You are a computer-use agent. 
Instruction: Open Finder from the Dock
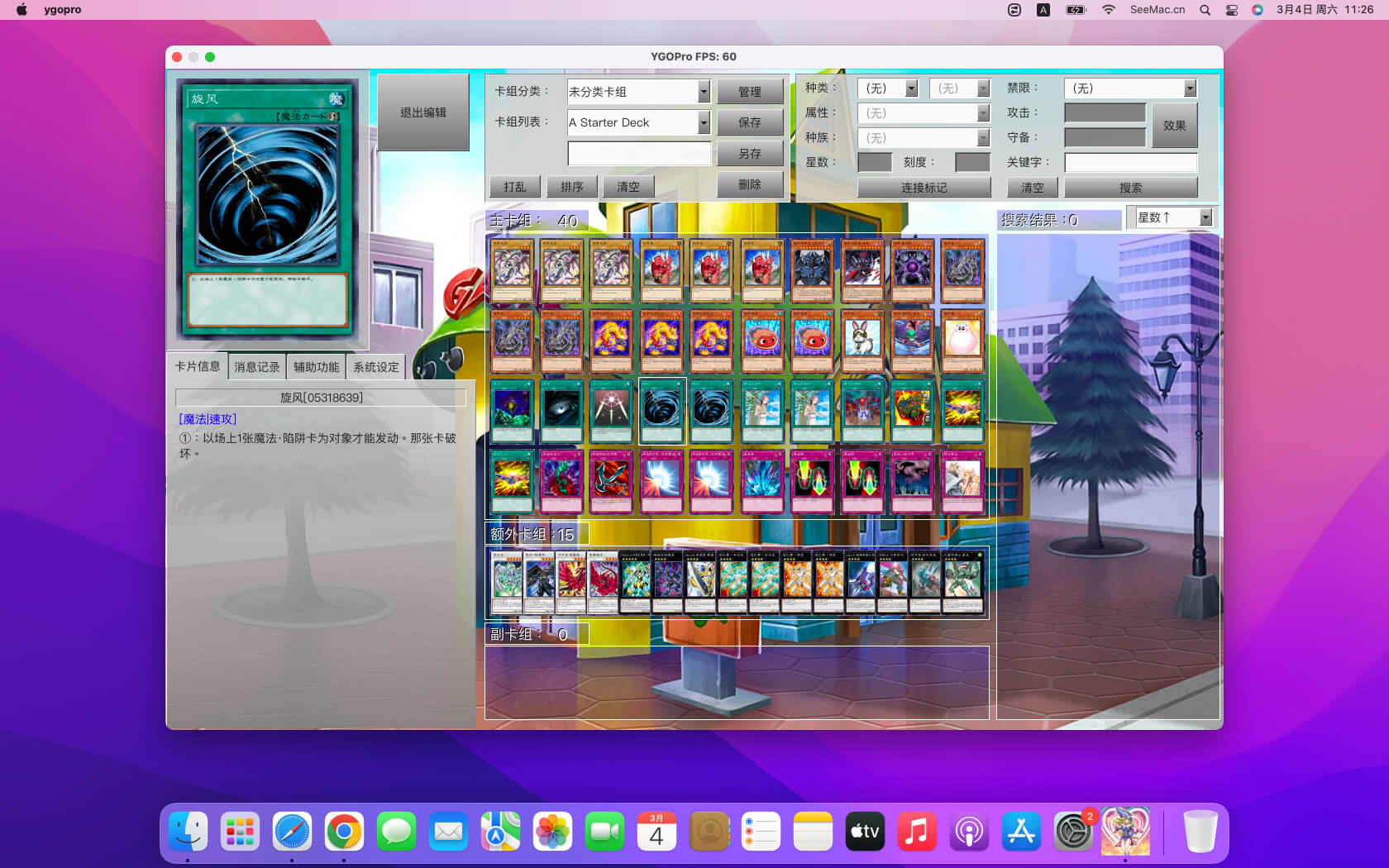point(189,832)
